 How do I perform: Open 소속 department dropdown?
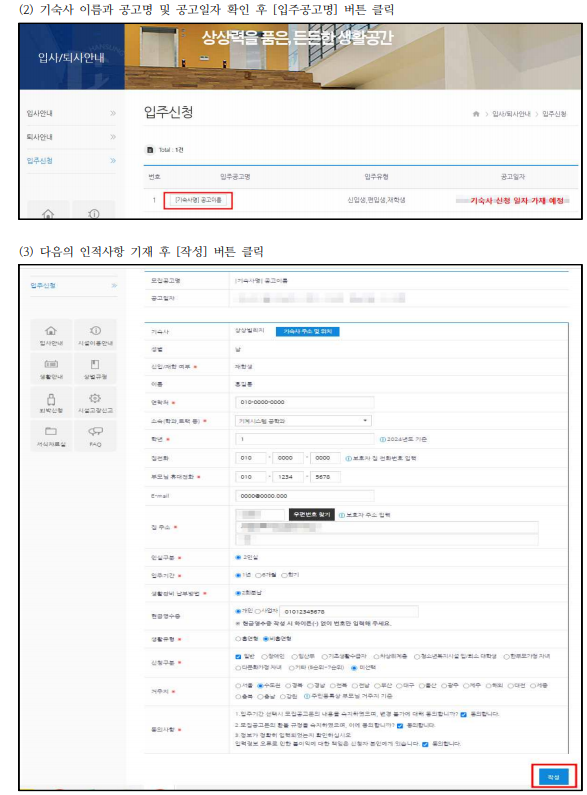pyautogui.click(x=303, y=421)
